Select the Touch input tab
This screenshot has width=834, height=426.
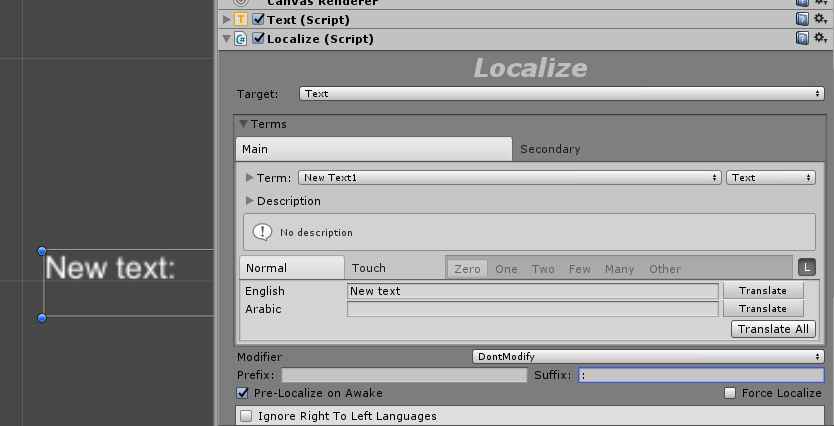(369, 268)
